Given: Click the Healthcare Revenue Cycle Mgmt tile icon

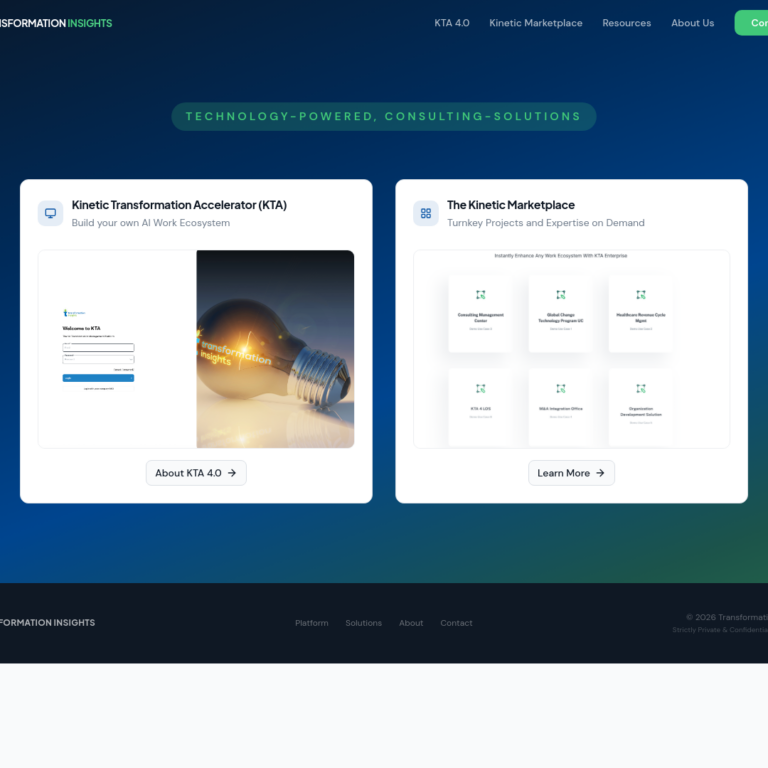Looking at the screenshot, I should 641,295.
